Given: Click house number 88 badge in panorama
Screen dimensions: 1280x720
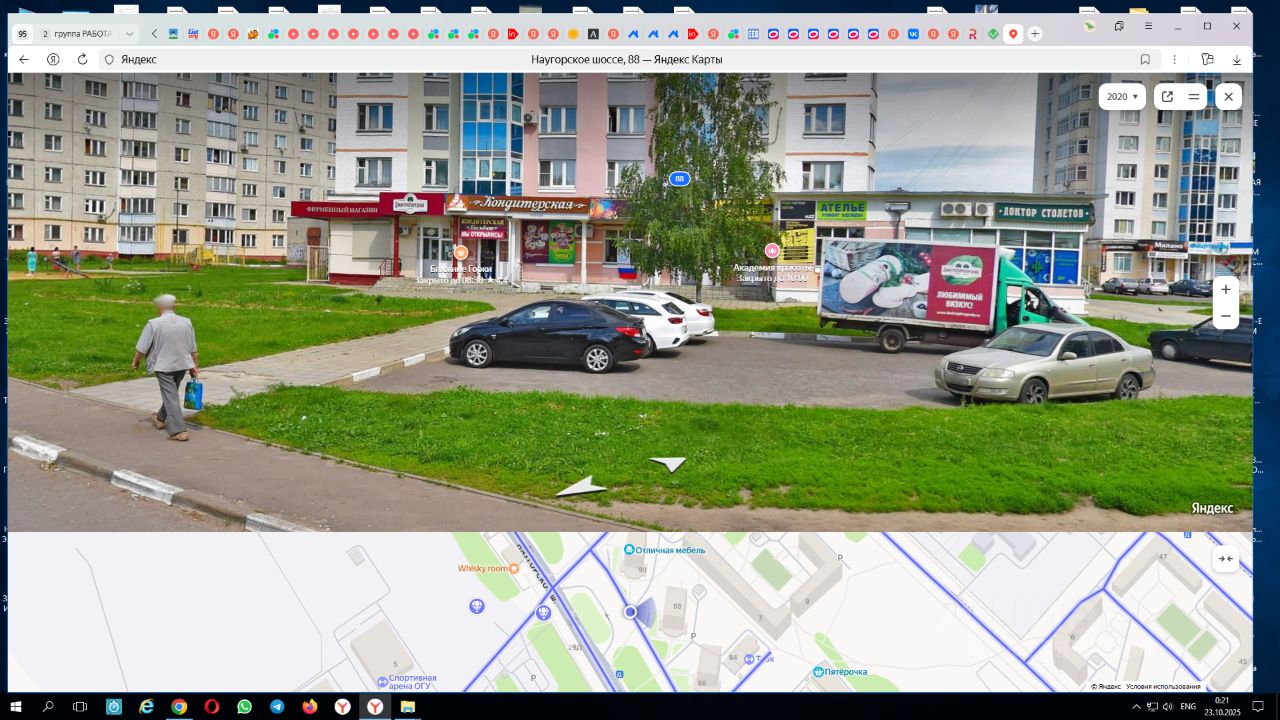Looking at the screenshot, I should (x=679, y=179).
